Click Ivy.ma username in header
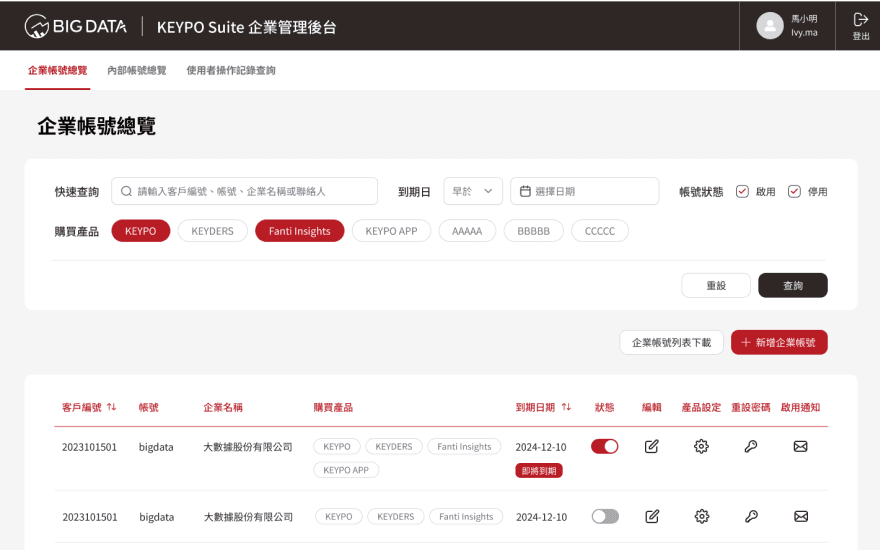The image size is (880, 550). [x=804, y=33]
